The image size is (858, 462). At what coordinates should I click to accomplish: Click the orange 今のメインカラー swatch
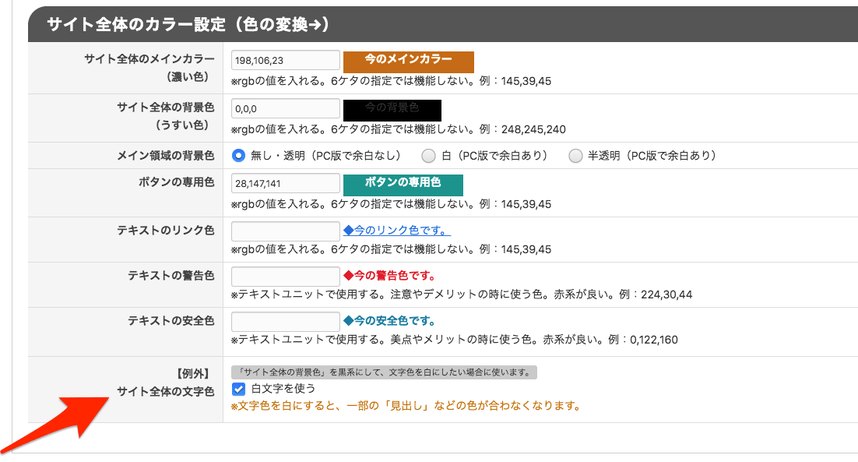[408, 61]
